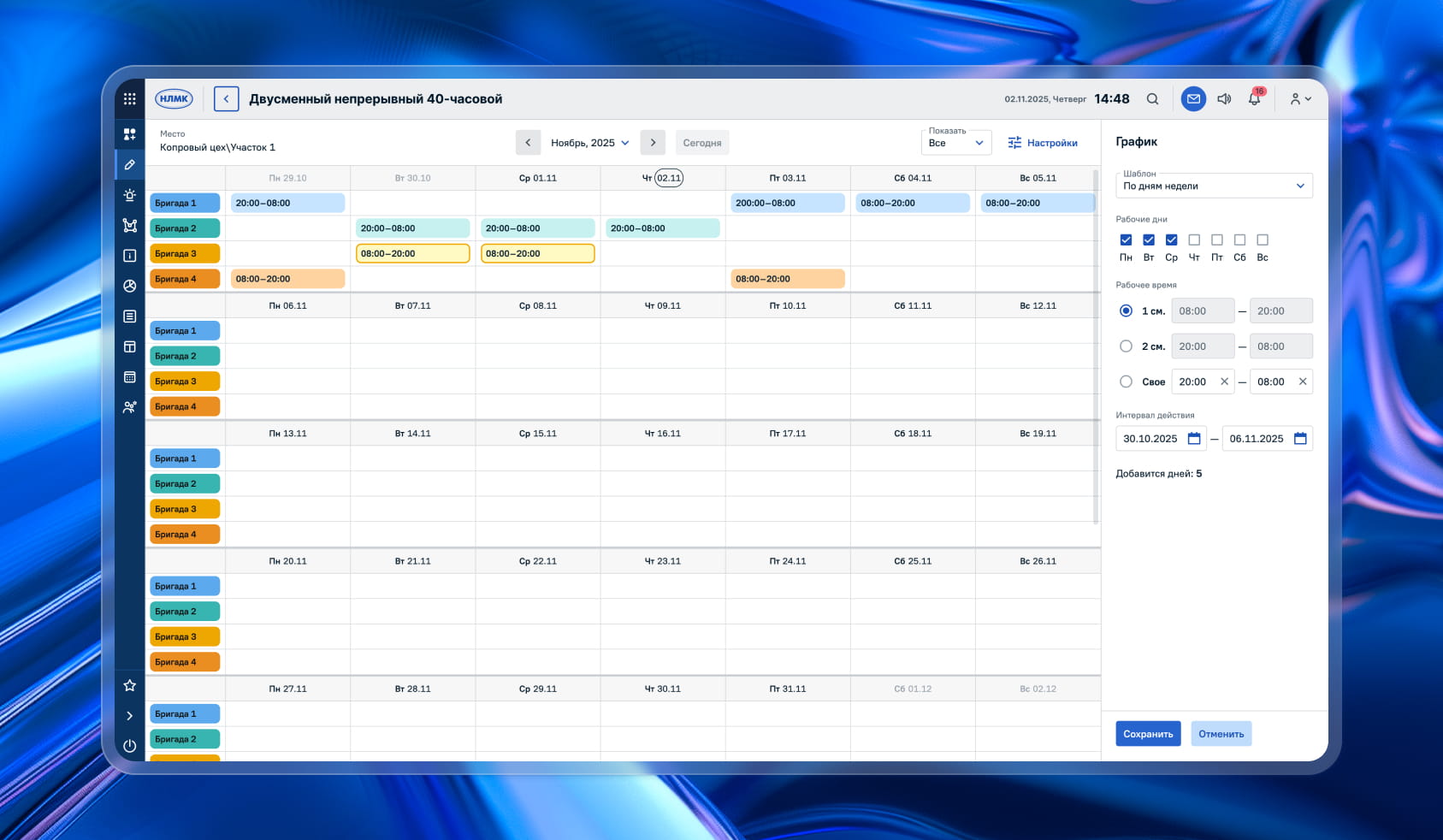Clear the Свое end time 08:00
The height and width of the screenshot is (840, 1443).
click(x=1303, y=382)
